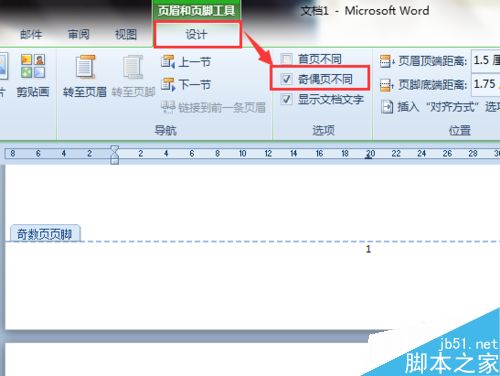500x376 pixels.
Task: Click the 转至页眉 icon
Action: click(85, 67)
